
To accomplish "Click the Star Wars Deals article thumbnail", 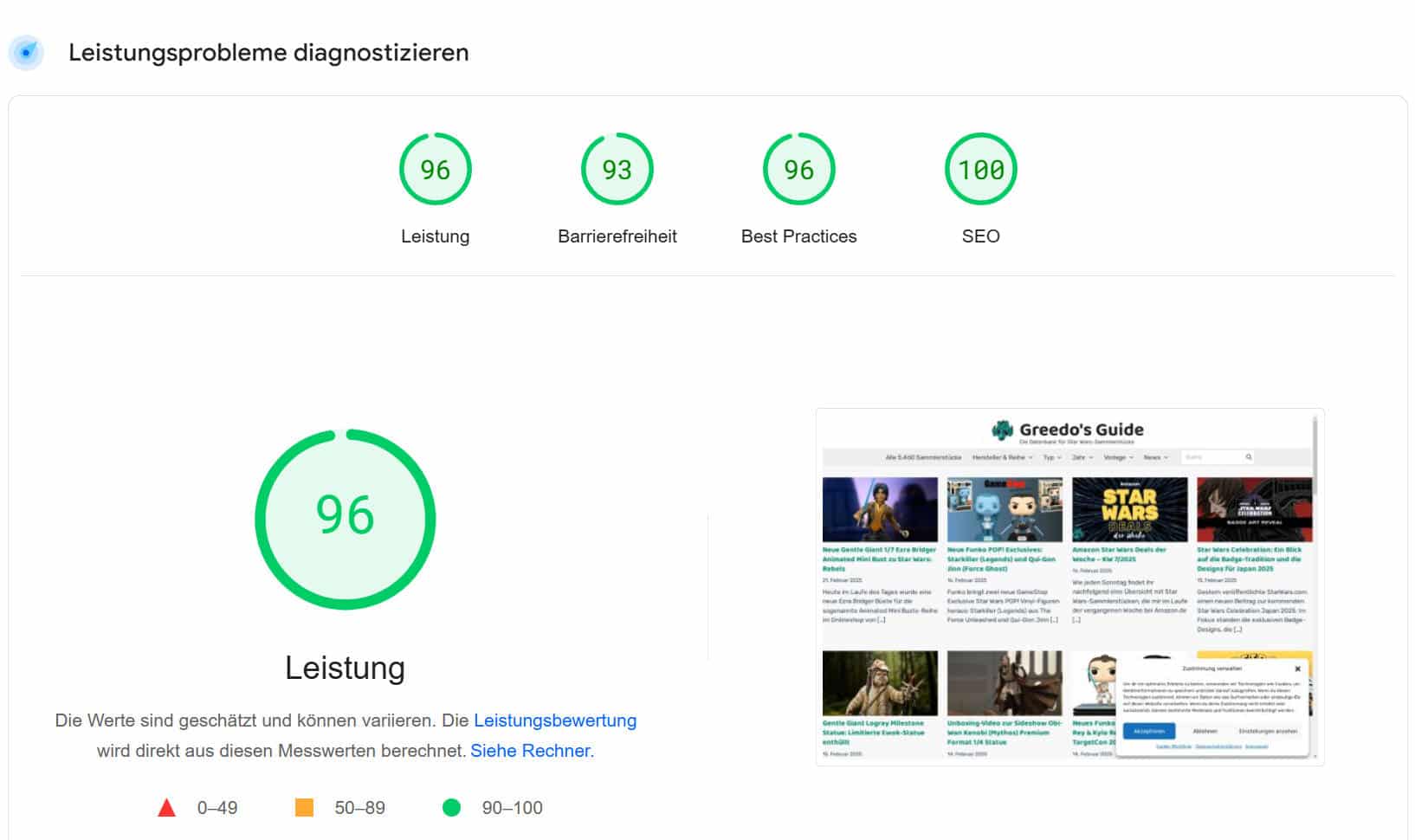I will [x=1129, y=509].
